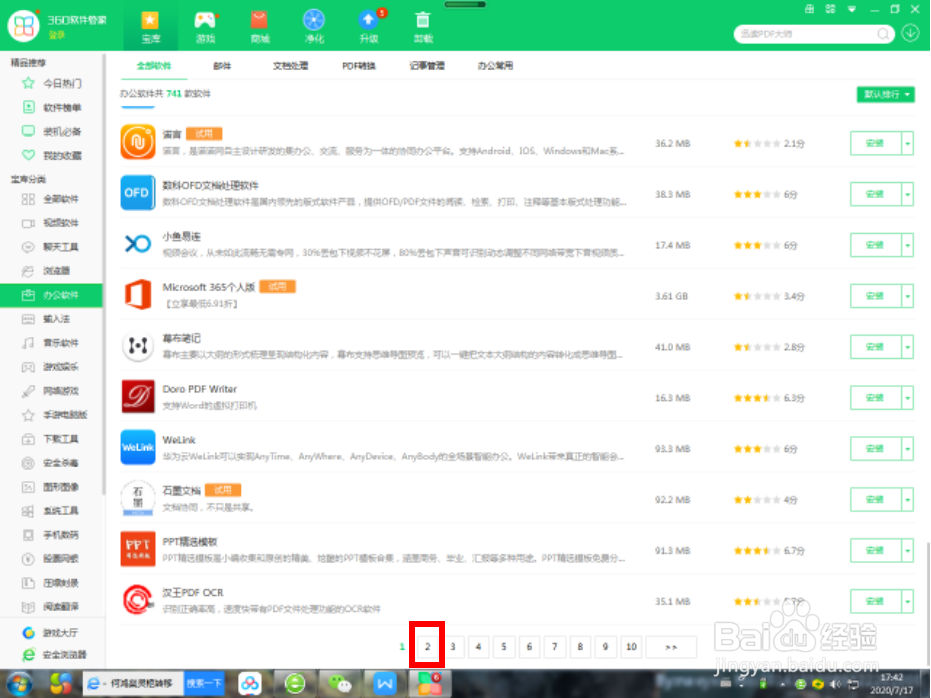Open the 游戏 gamepad section
The height and width of the screenshot is (698, 931).
(x=205, y=27)
